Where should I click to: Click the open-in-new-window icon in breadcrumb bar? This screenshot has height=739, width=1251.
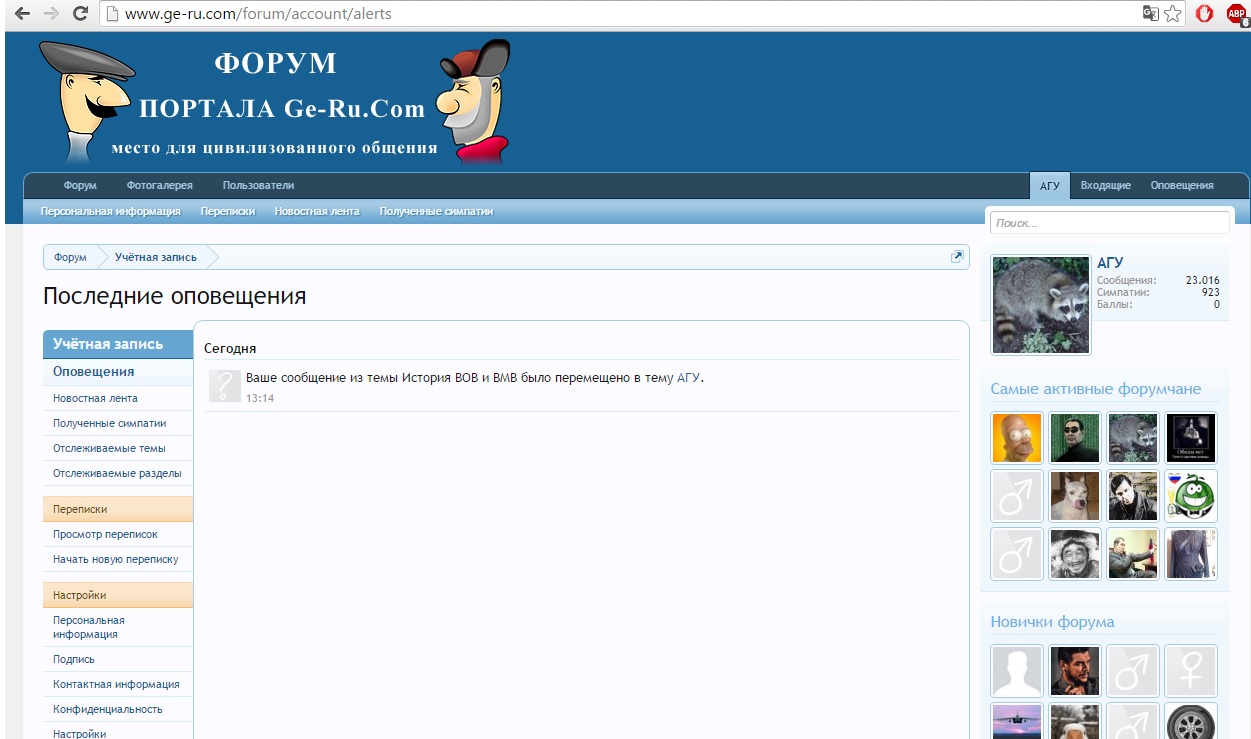pyautogui.click(x=957, y=257)
